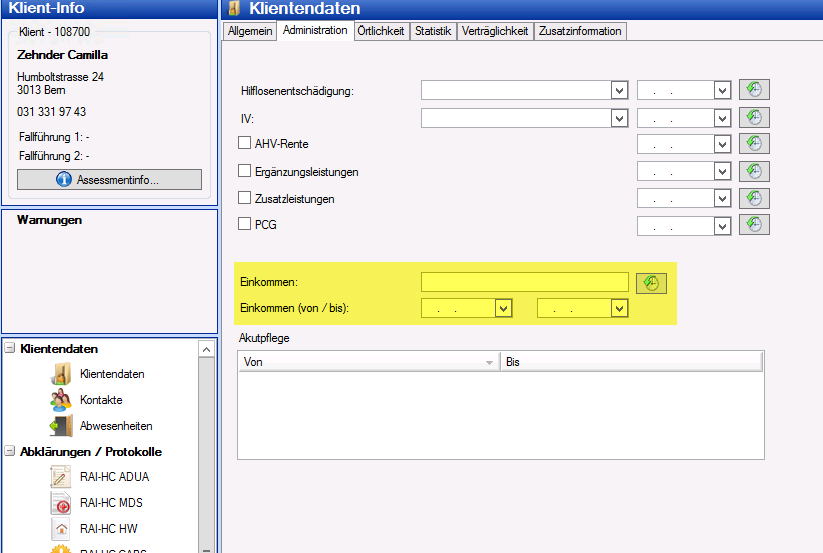The image size is (823, 553).
Task: Show history for AHV-Rente row
Action: (754, 143)
